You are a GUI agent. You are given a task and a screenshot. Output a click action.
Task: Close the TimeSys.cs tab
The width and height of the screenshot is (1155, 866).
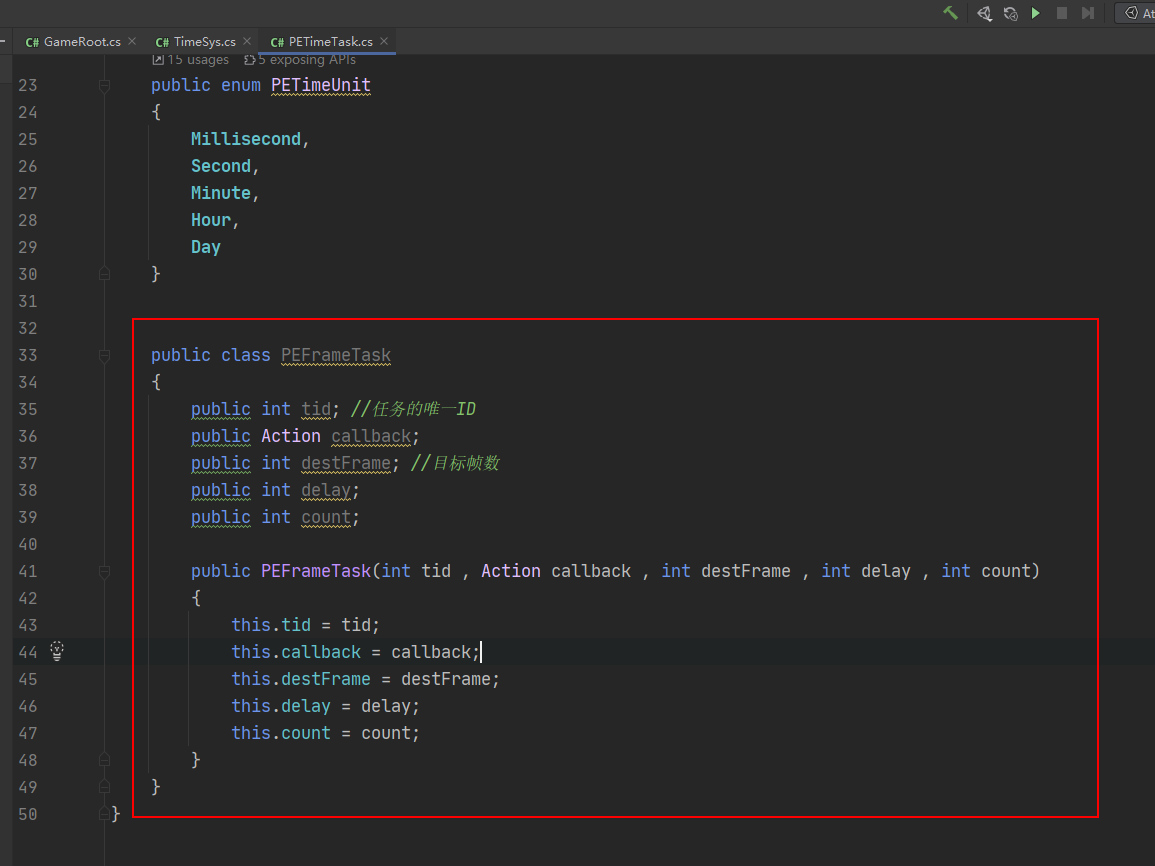(x=247, y=41)
